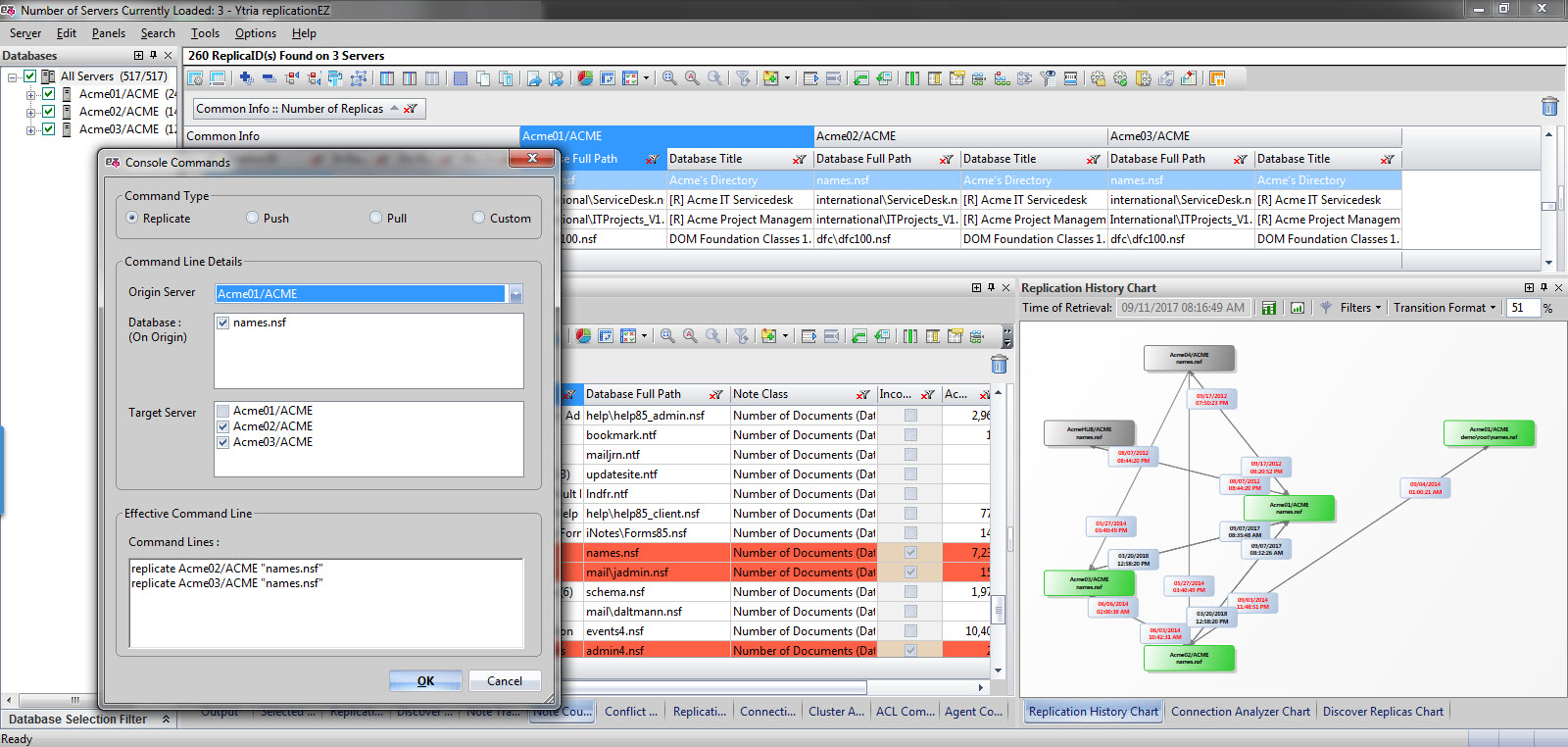Click the transition percentage field showing 51

point(1524,308)
